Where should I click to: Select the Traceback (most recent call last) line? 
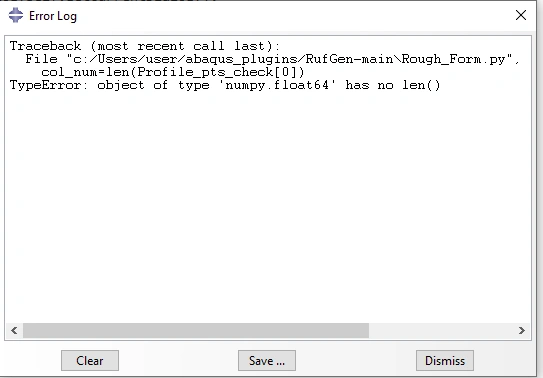145,46
